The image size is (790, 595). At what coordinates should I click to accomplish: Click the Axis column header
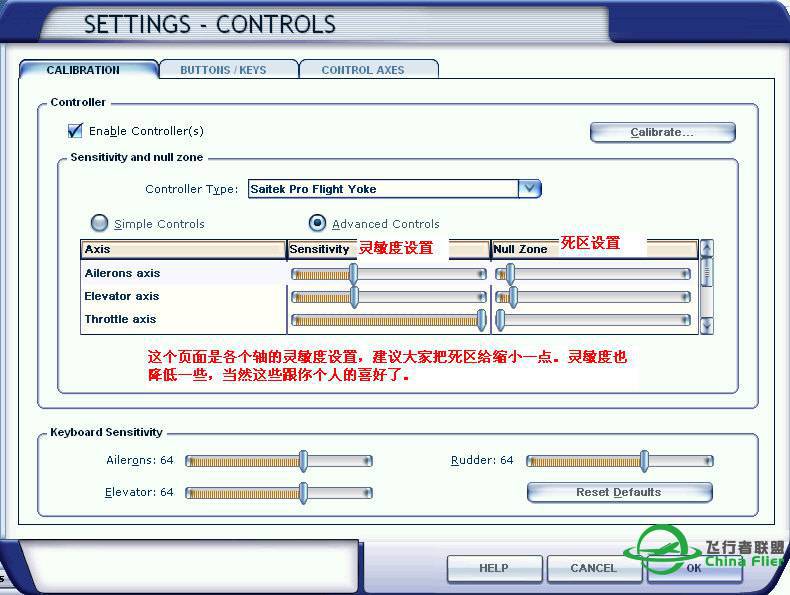[183, 249]
